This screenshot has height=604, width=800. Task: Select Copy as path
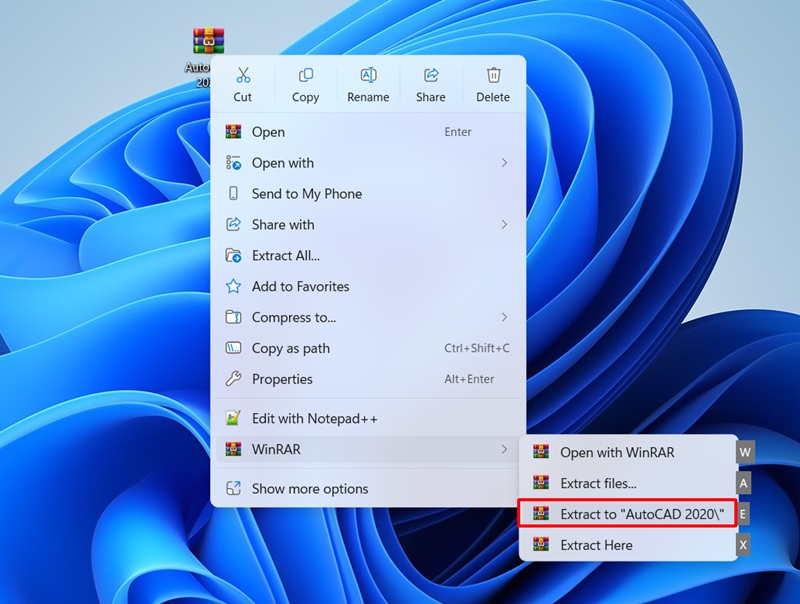coord(290,348)
